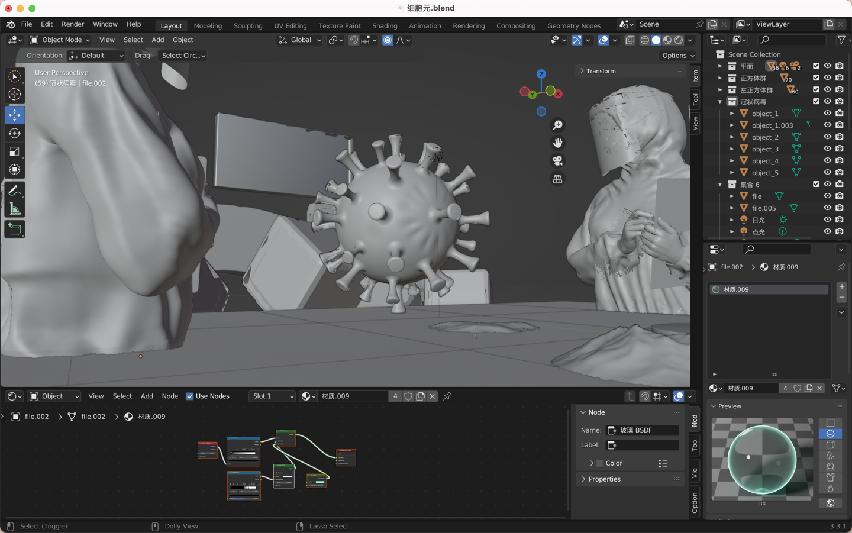Screen dimensions: 852x533
Task: Click the outliner search field
Action: pyautogui.click(x=791, y=40)
